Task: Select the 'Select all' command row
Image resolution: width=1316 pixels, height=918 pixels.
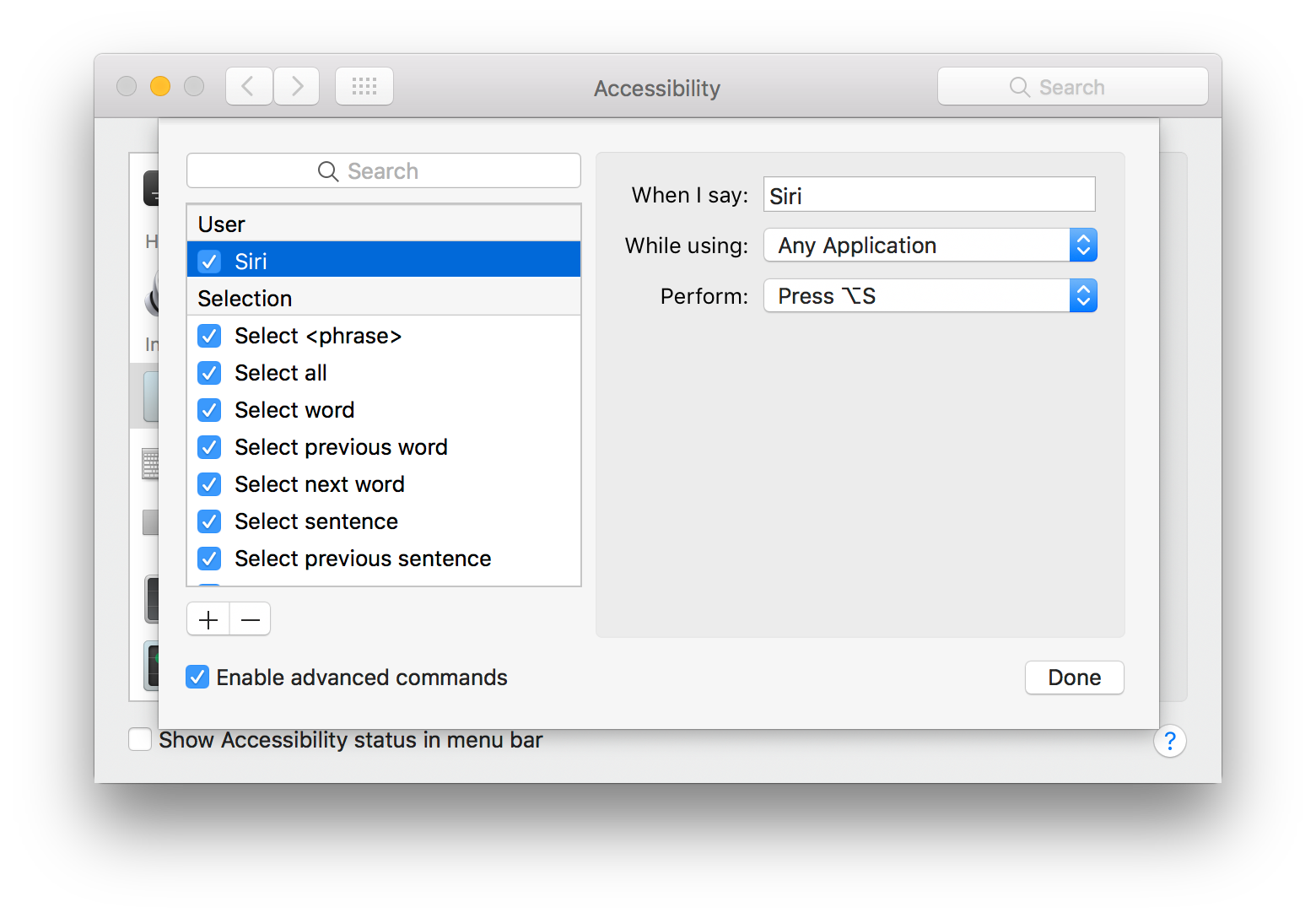Action: pyautogui.click(x=384, y=373)
